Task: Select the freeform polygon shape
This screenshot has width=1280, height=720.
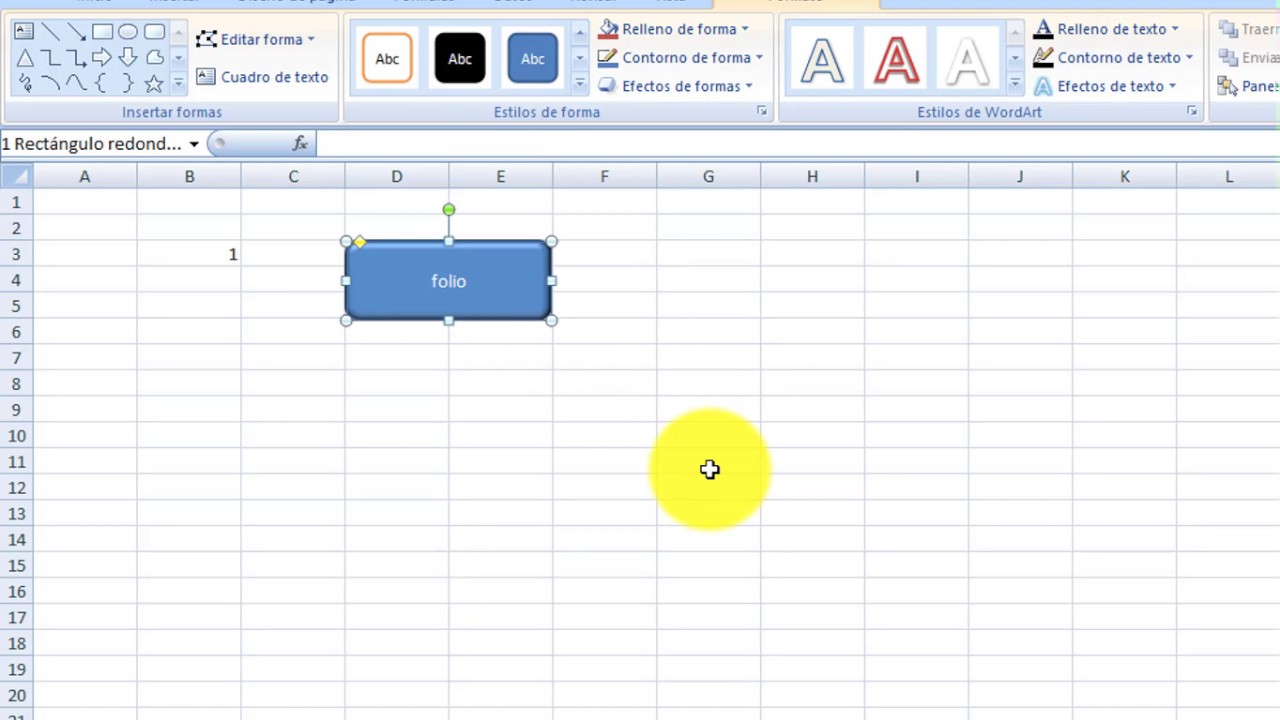Action: (155, 57)
